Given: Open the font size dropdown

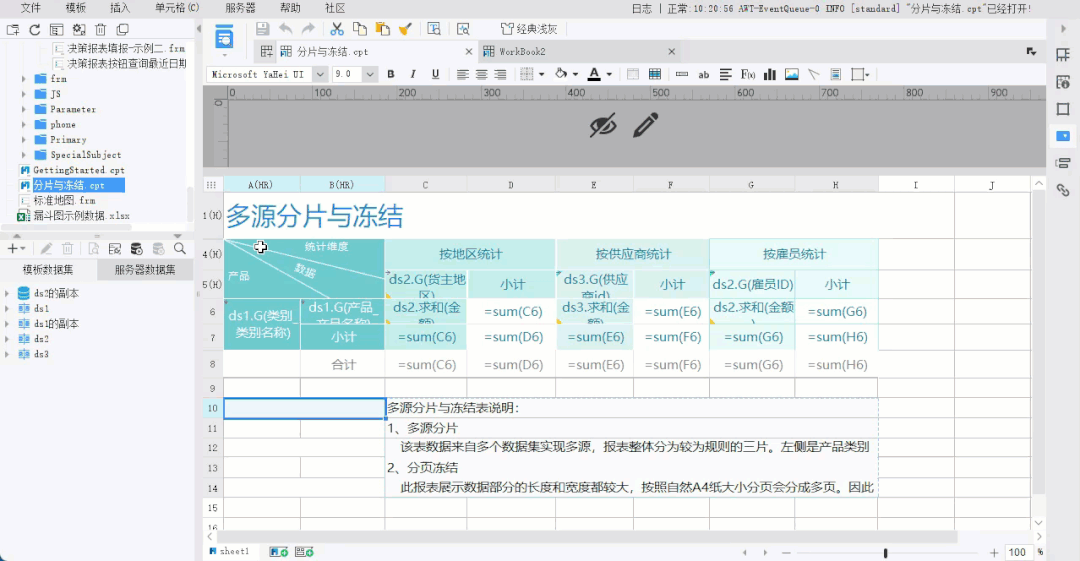Looking at the screenshot, I should [x=370, y=74].
